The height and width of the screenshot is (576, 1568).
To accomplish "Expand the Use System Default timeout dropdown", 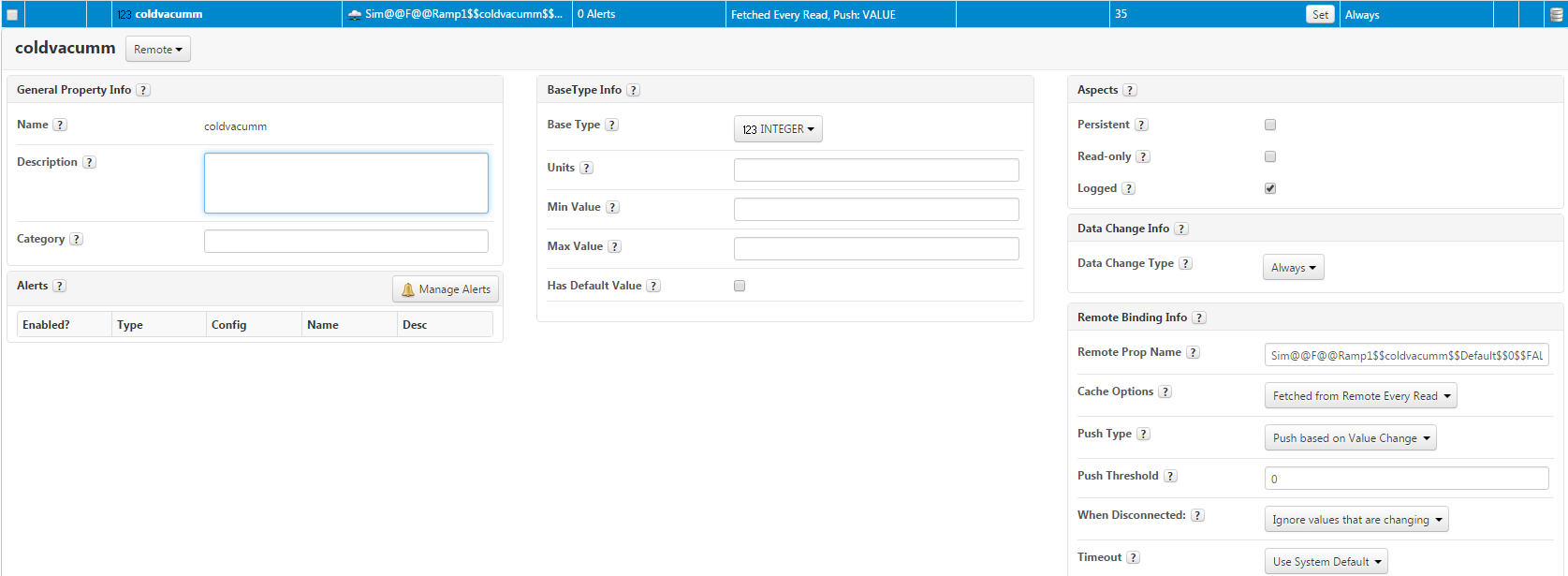I will pos(1326,562).
